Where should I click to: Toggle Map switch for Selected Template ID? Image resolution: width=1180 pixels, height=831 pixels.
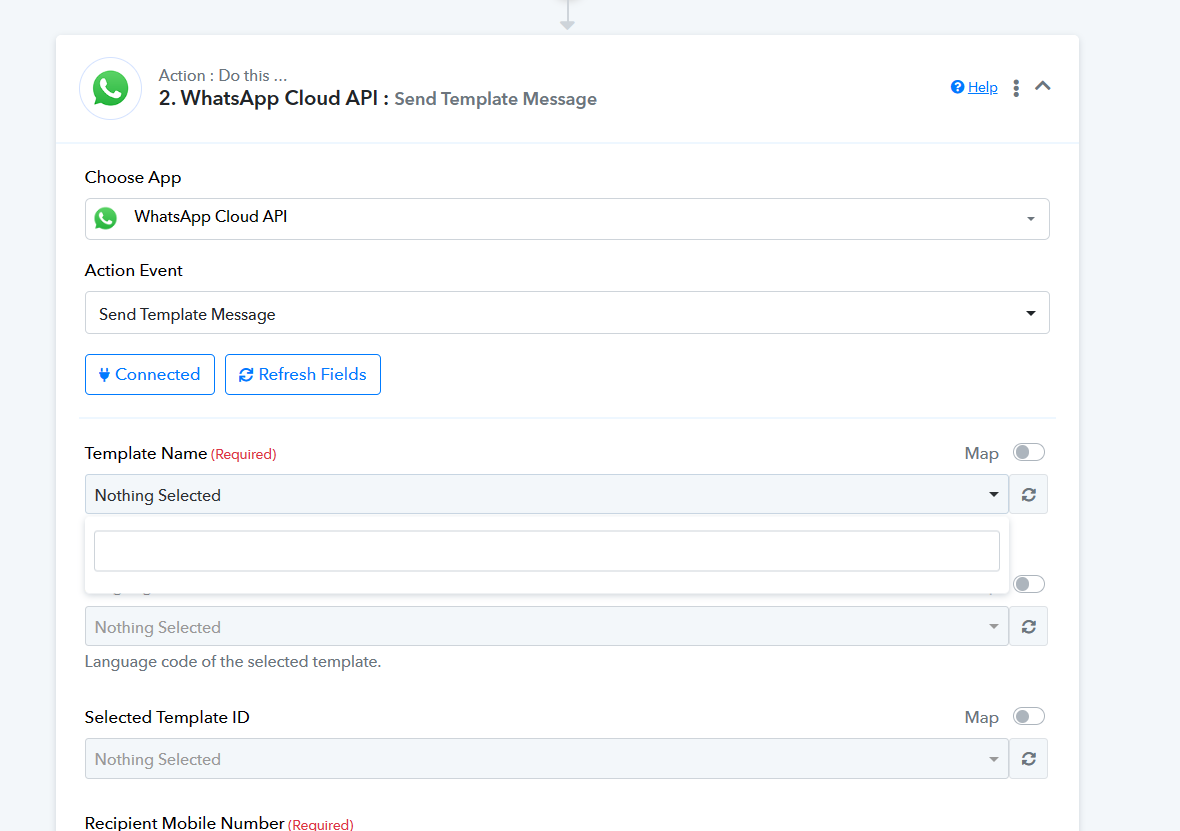coord(1028,716)
